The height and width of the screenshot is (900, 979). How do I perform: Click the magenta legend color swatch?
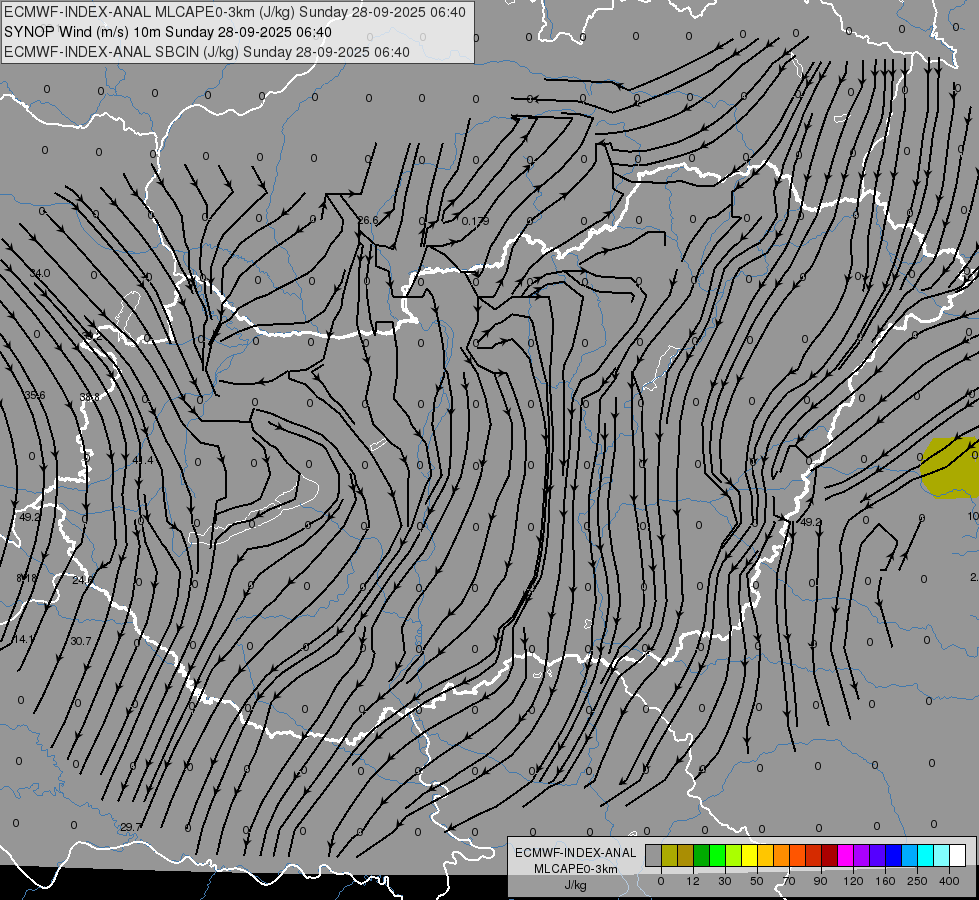coord(845,855)
